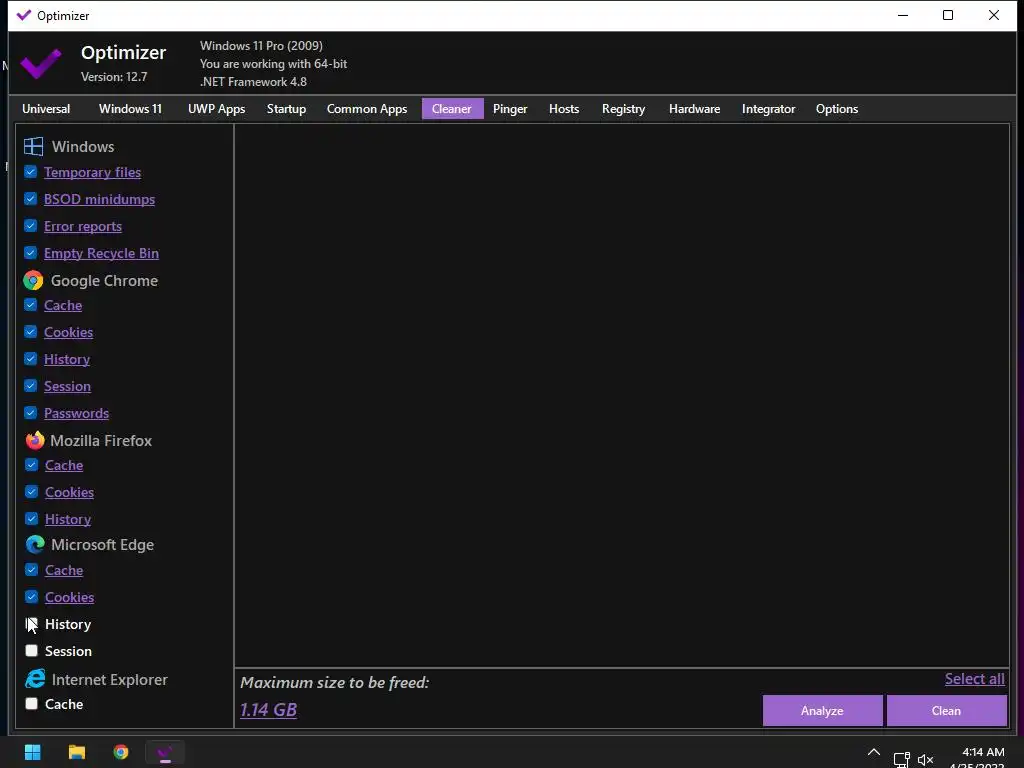Viewport: 1024px width, 768px height.
Task: Uncheck the Mozilla Firefox History checkbox
Action: pyautogui.click(x=31, y=519)
